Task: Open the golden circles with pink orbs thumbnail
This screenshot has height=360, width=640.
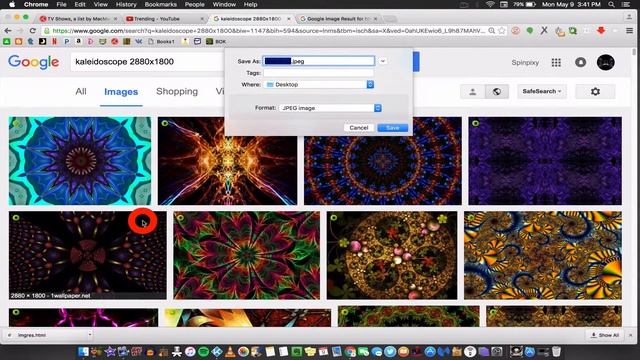Action: pyautogui.click(x=392, y=255)
